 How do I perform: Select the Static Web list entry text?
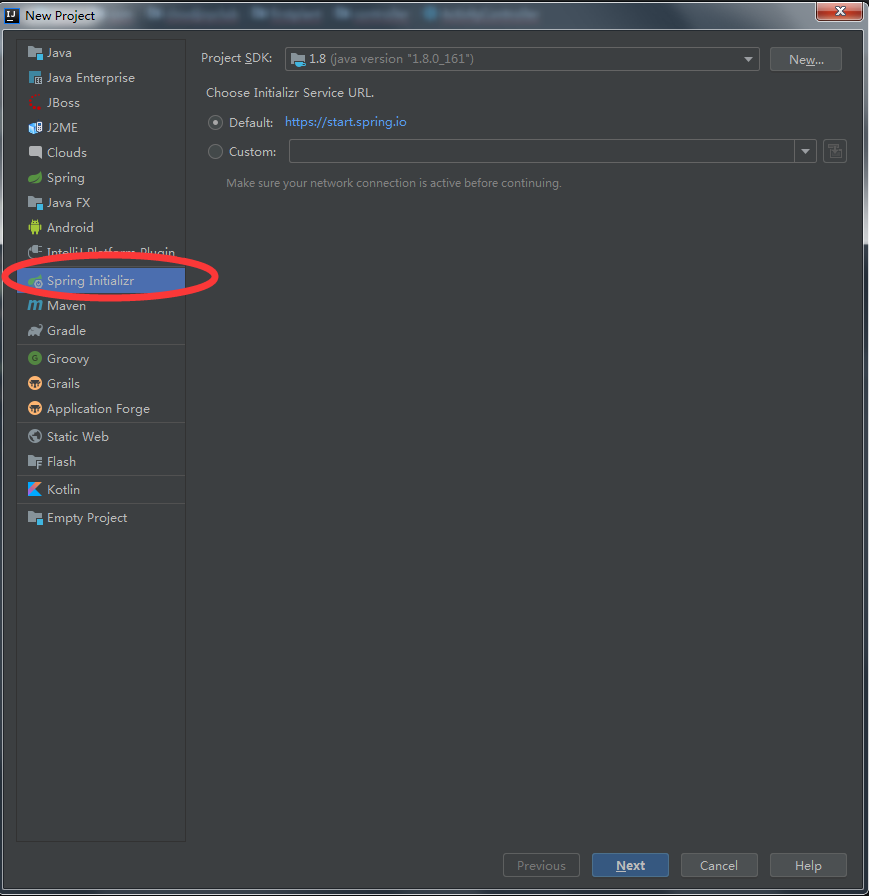78,437
